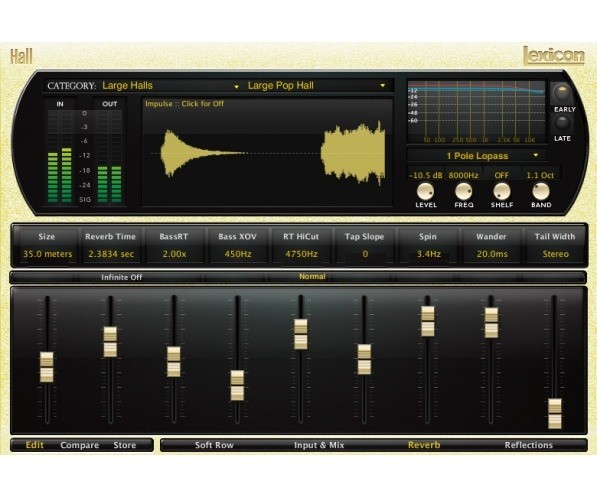Click the shelf OFF readout
The width and height of the screenshot is (597, 497).
point(501,175)
